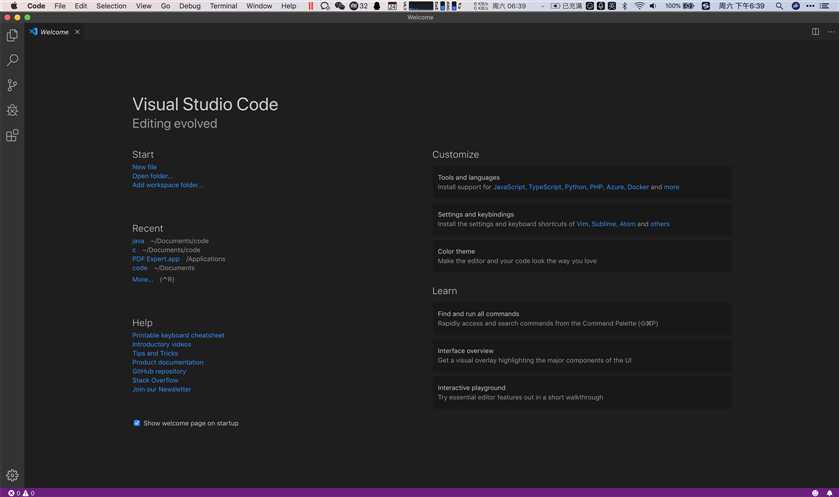Open the Search view in activity bar

click(x=12, y=60)
